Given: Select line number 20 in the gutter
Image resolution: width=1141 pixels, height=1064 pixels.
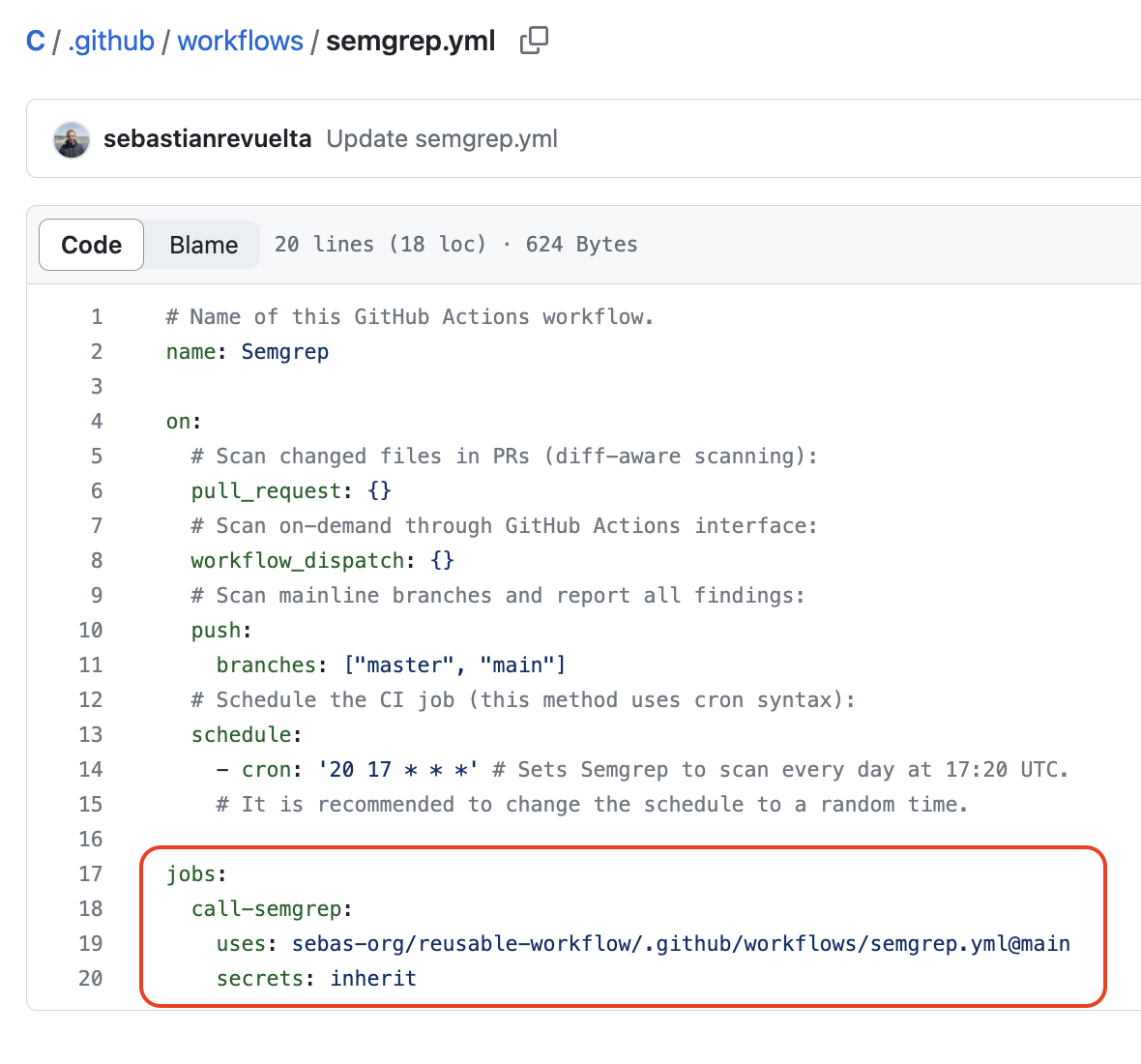Looking at the screenshot, I should click(91, 979).
